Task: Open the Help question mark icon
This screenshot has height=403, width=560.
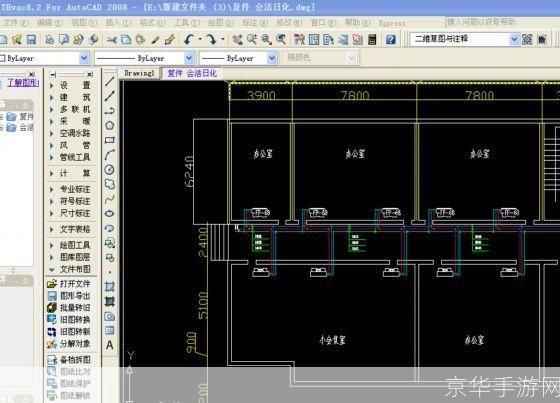Action: pyautogui.click(x=391, y=39)
